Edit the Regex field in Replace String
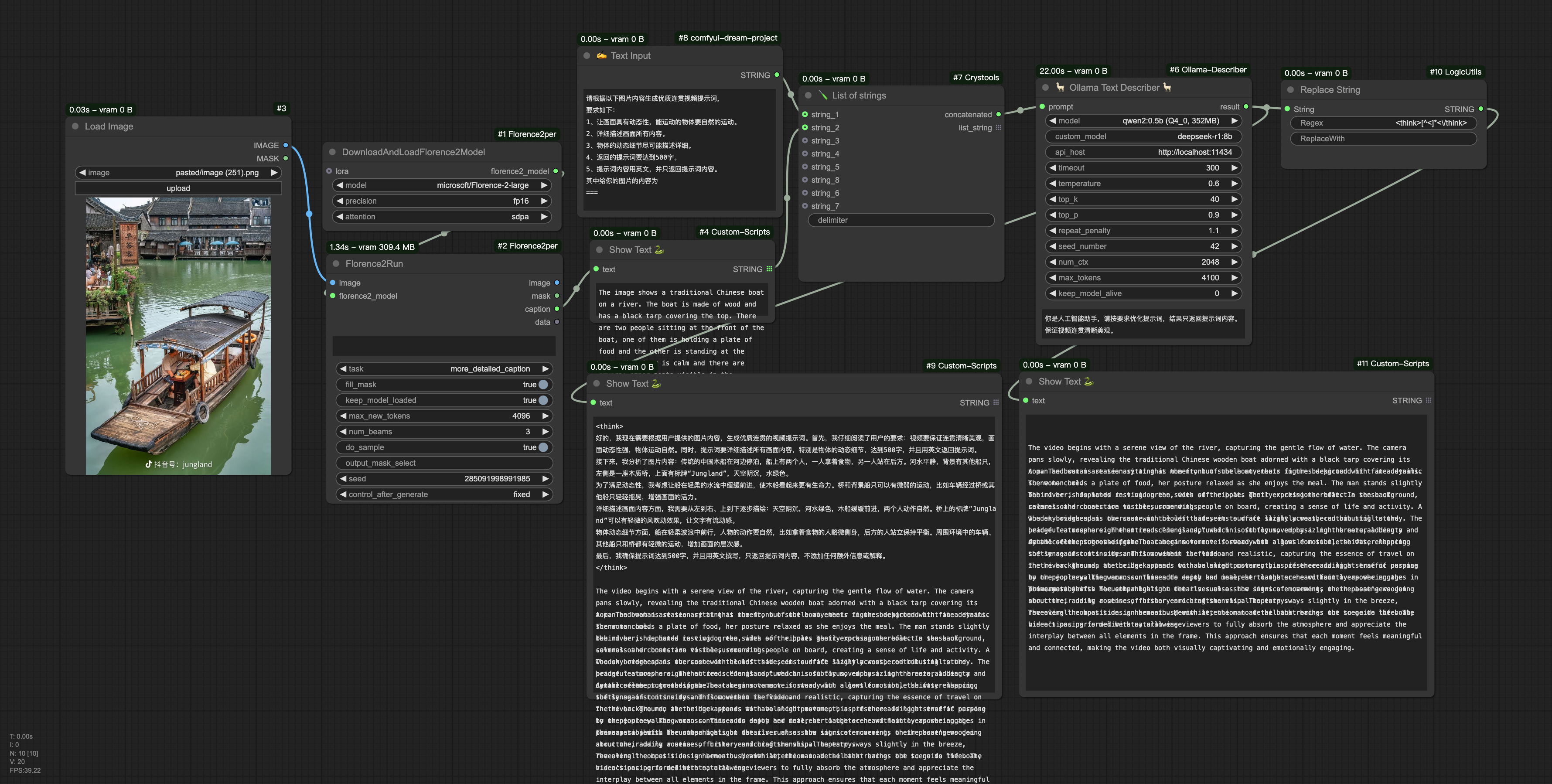Image resolution: width=1552 pixels, height=784 pixels. [x=1383, y=123]
